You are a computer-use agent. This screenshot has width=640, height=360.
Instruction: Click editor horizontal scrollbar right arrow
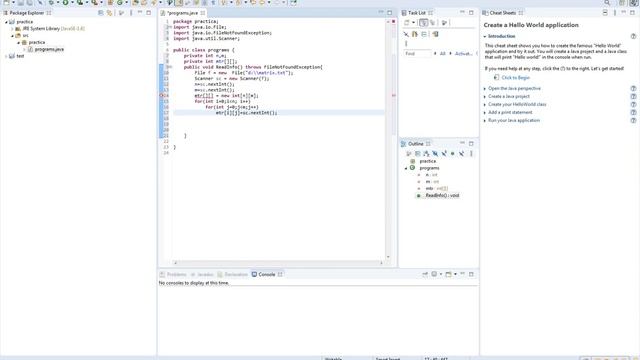pos(382,263)
